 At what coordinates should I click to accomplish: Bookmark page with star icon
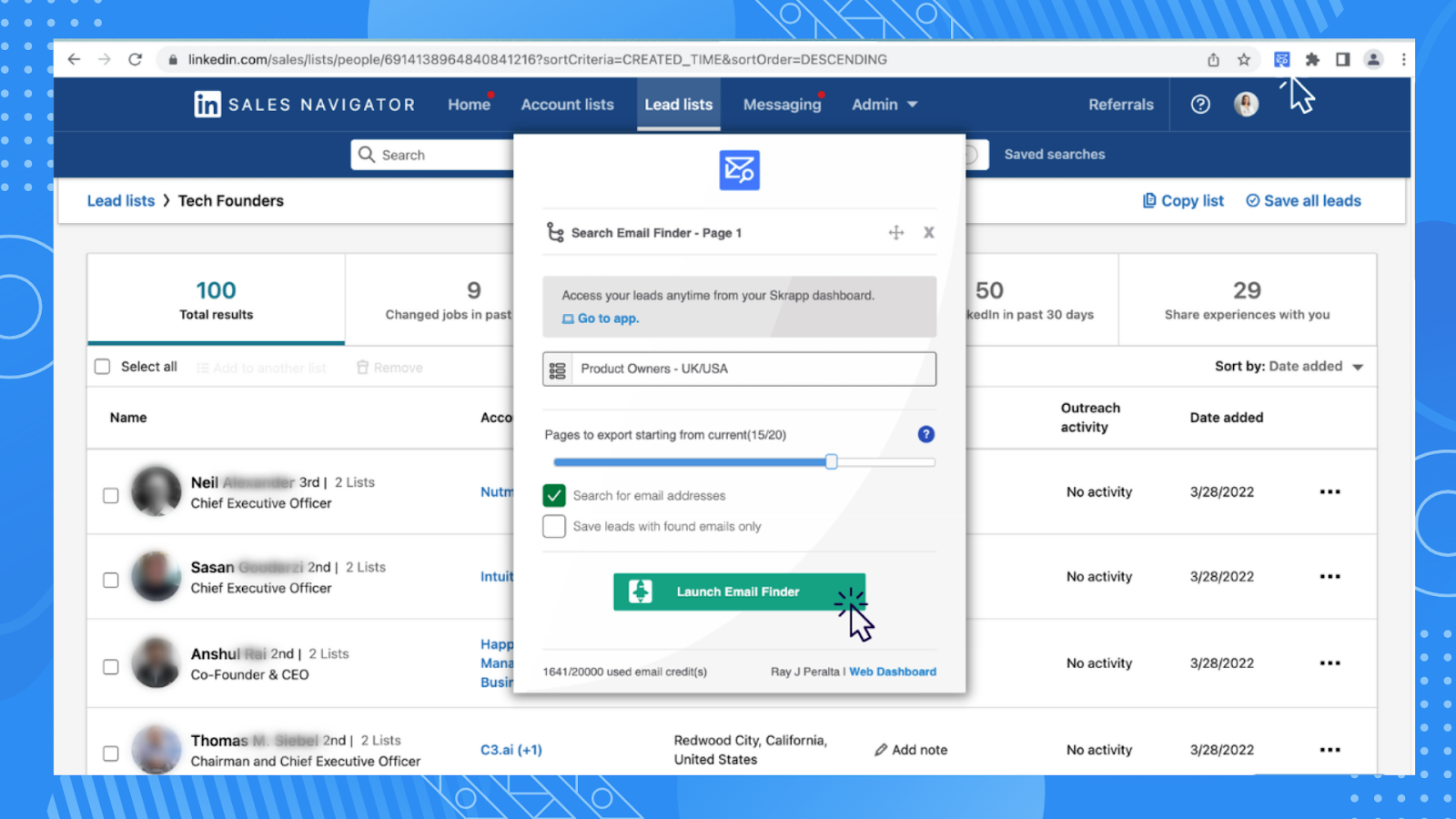point(1244,59)
